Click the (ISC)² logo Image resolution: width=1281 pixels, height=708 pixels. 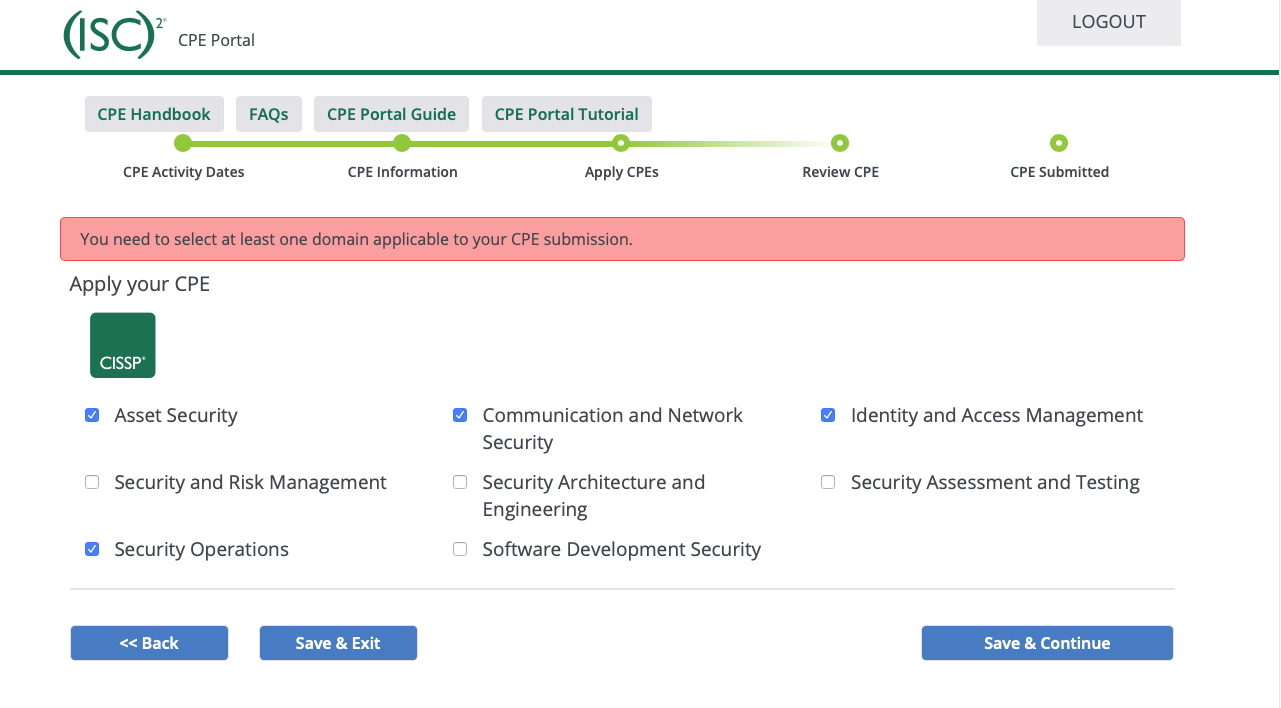(113, 35)
